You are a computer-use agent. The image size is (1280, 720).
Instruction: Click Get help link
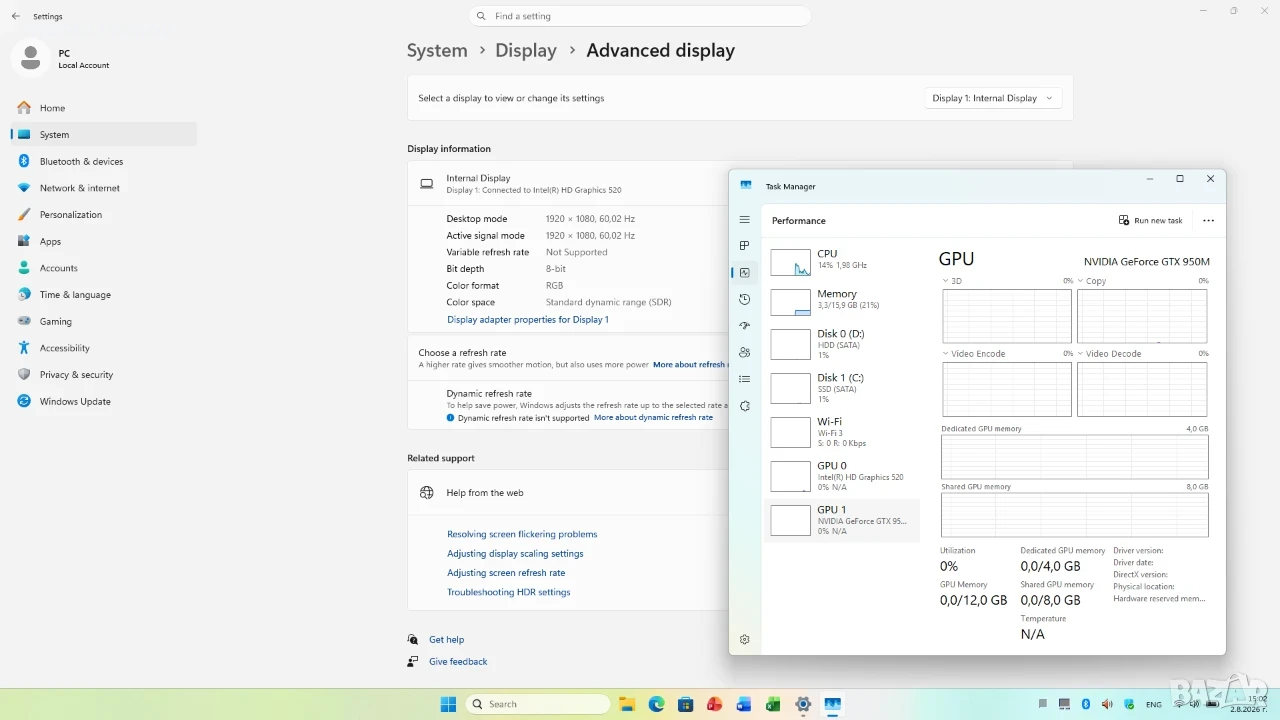point(446,640)
